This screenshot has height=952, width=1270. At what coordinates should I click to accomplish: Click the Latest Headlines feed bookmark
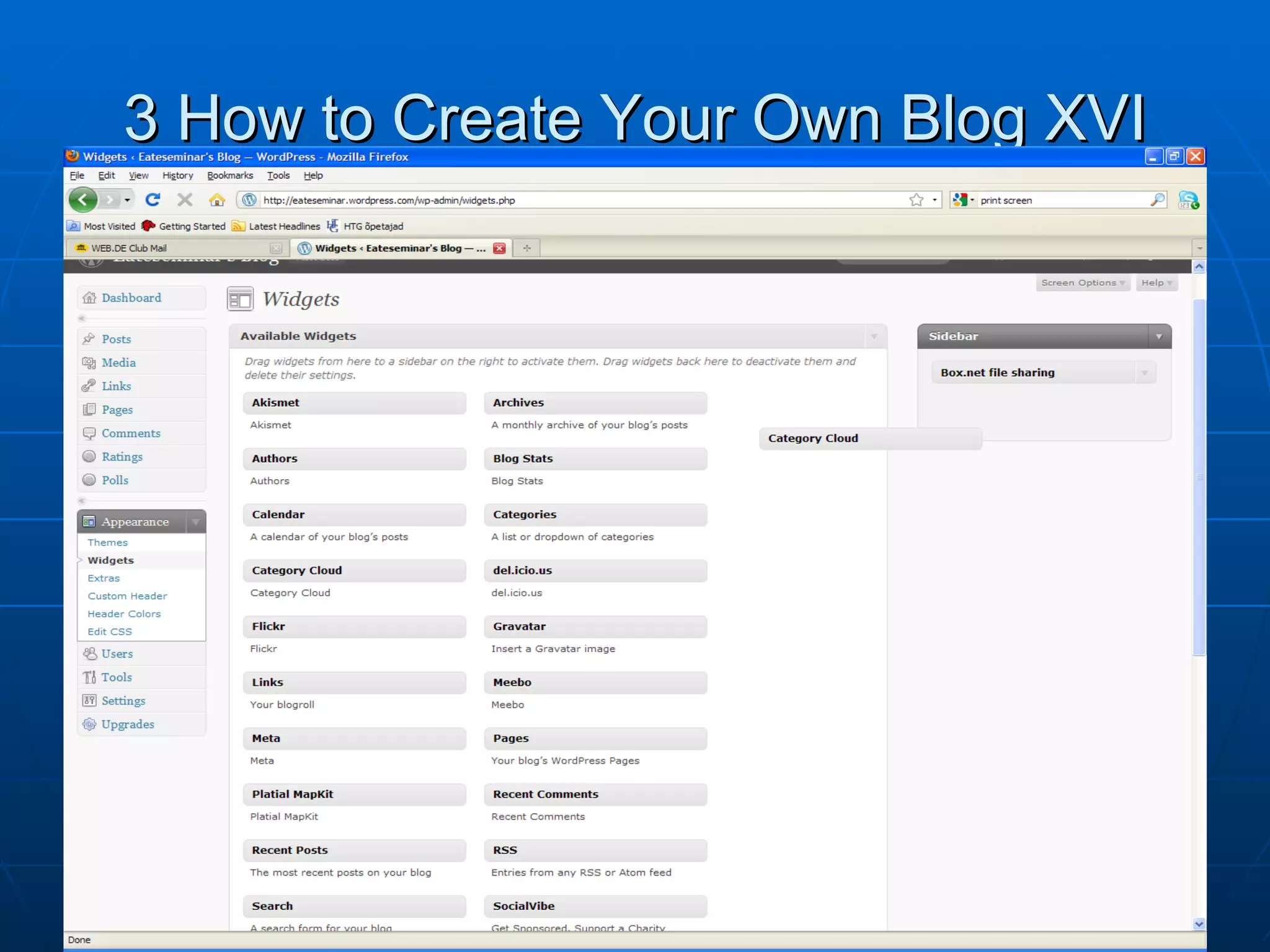(x=277, y=226)
